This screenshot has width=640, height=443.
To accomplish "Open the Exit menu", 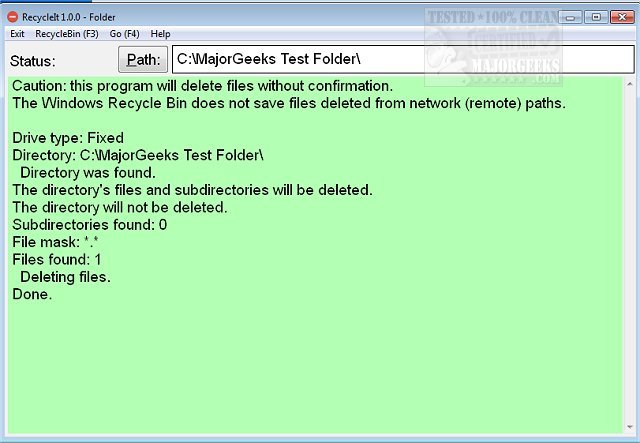I will pos(17,34).
